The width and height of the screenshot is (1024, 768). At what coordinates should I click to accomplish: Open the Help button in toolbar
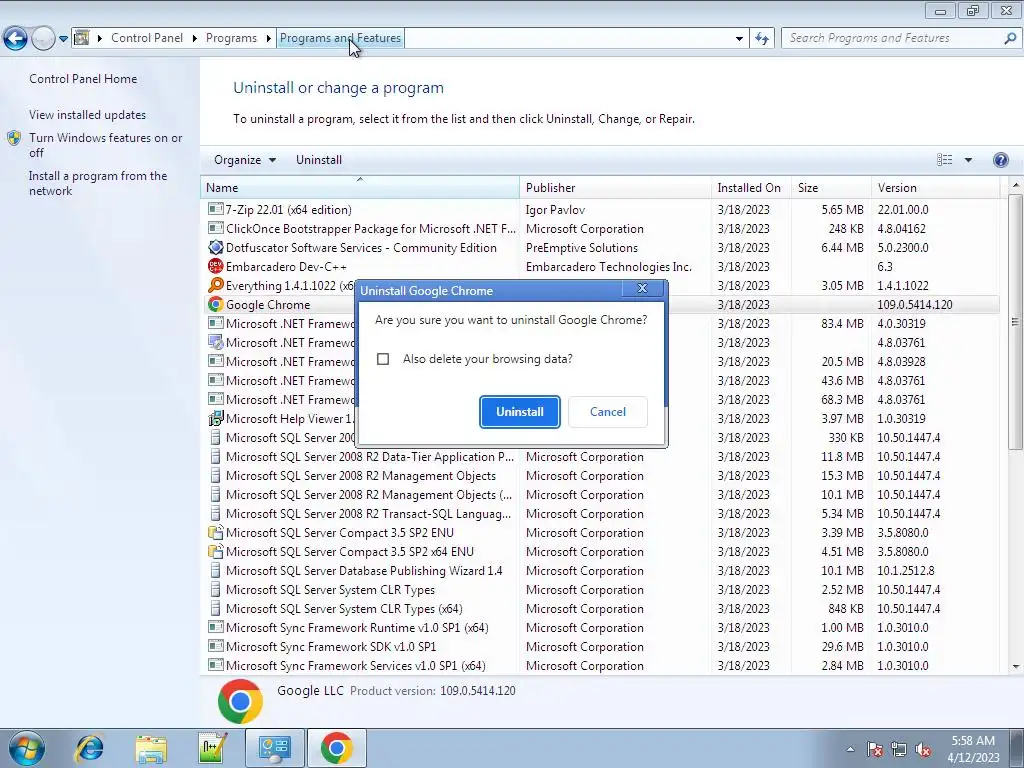coord(1000,160)
